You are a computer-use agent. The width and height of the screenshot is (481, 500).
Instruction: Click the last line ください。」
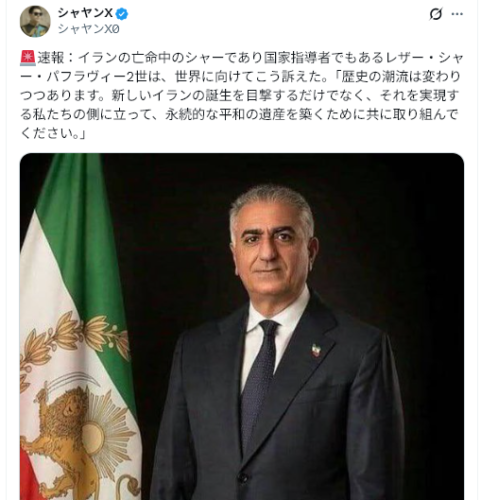(53, 133)
